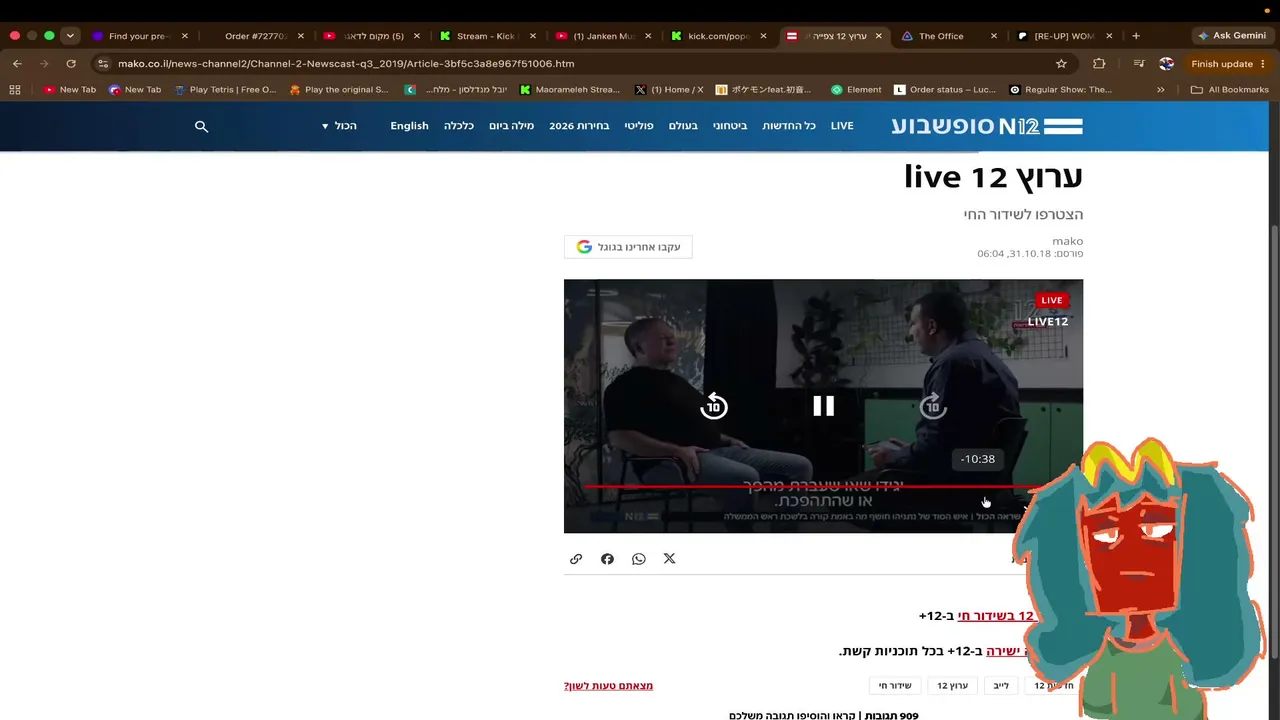Image resolution: width=1280 pixels, height=720 pixels.
Task: Open כל החדשות in the navigation
Action: [x=789, y=126]
